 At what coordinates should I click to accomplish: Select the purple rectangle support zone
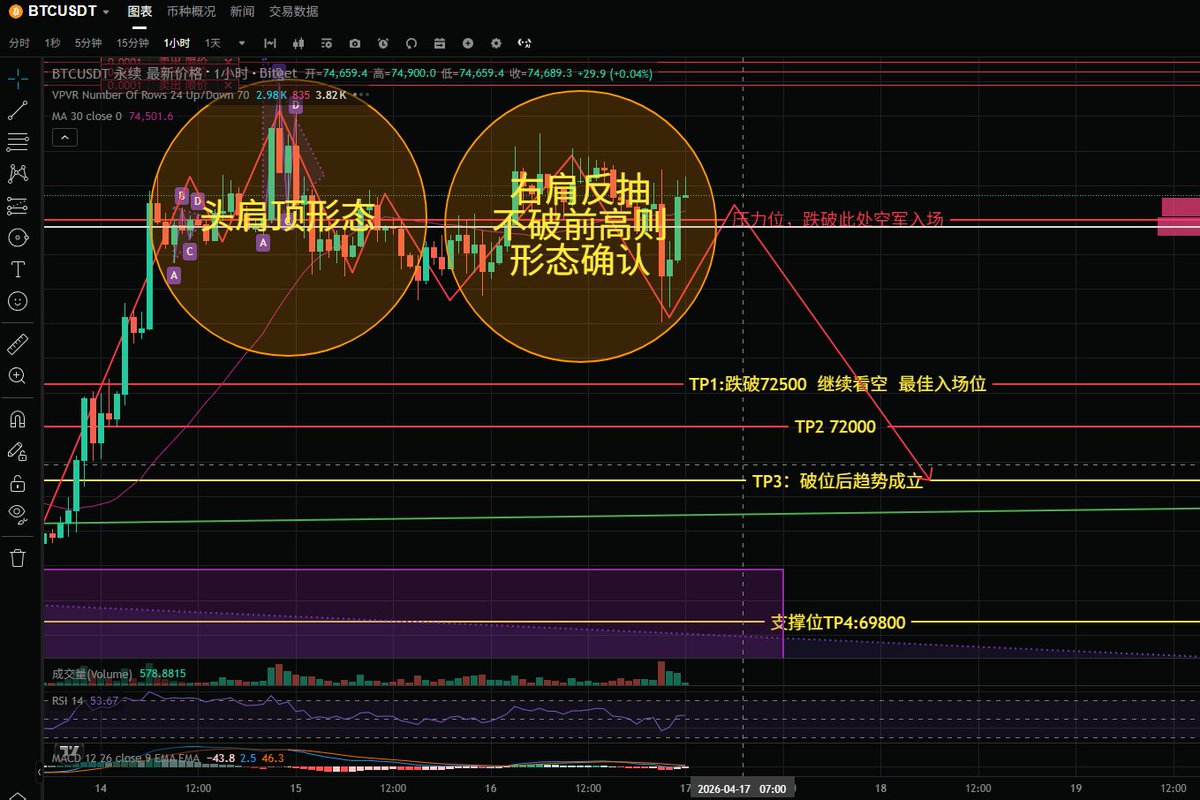click(413, 613)
